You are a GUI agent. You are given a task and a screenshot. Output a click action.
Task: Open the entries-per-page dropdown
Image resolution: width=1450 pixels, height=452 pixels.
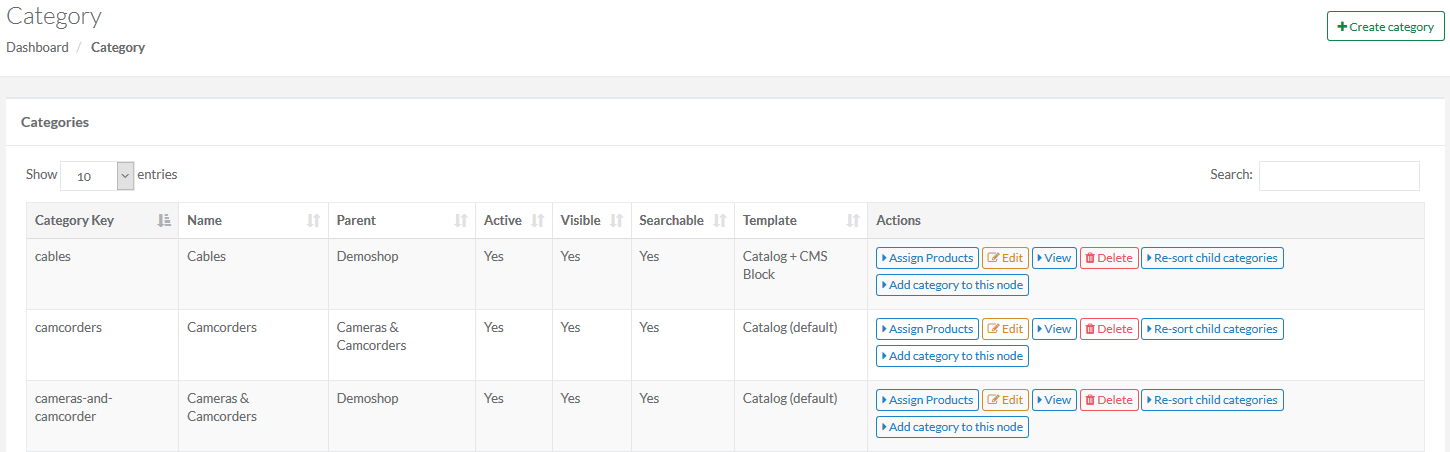(97, 176)
